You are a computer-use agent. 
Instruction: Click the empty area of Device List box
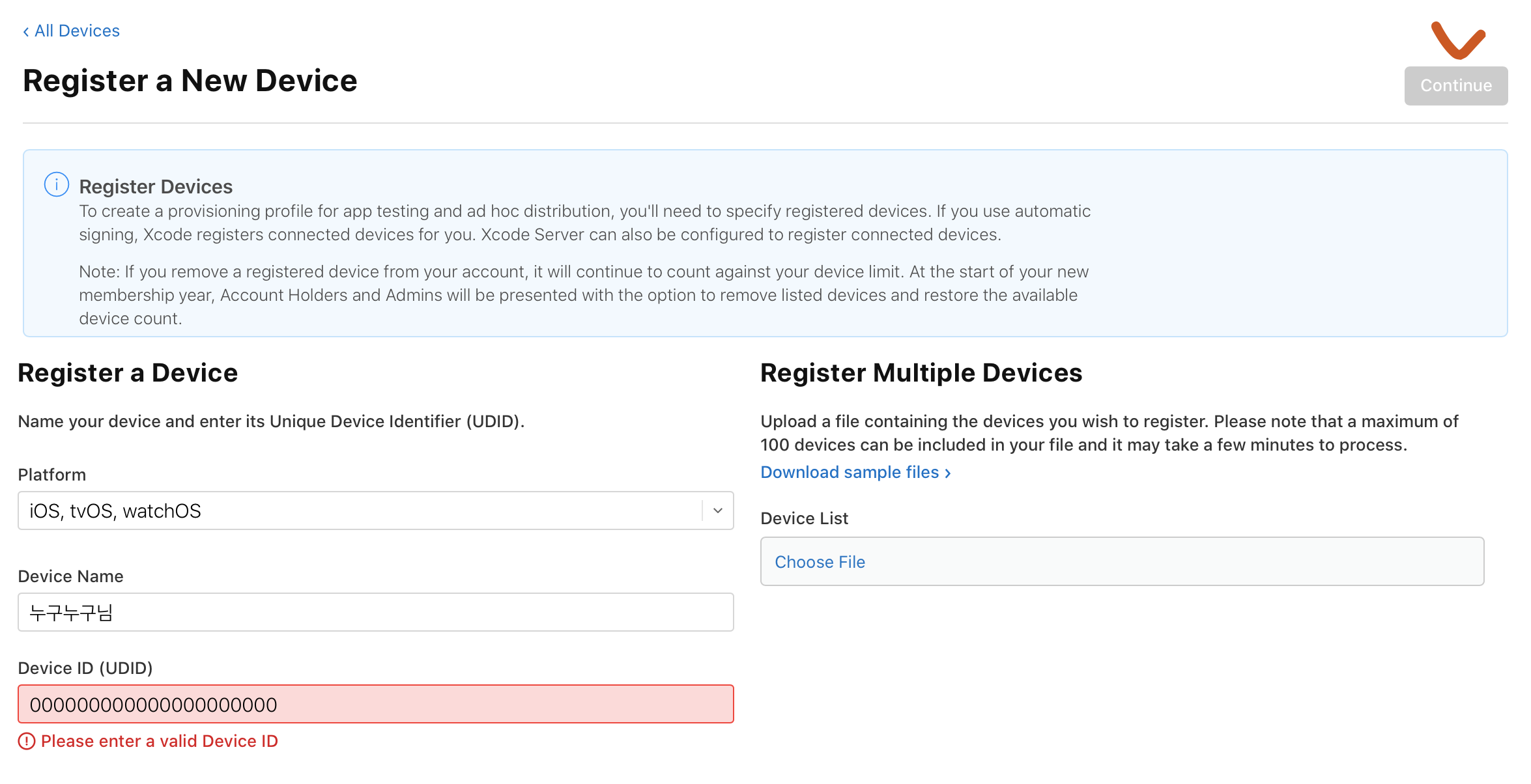(1173, 563)
